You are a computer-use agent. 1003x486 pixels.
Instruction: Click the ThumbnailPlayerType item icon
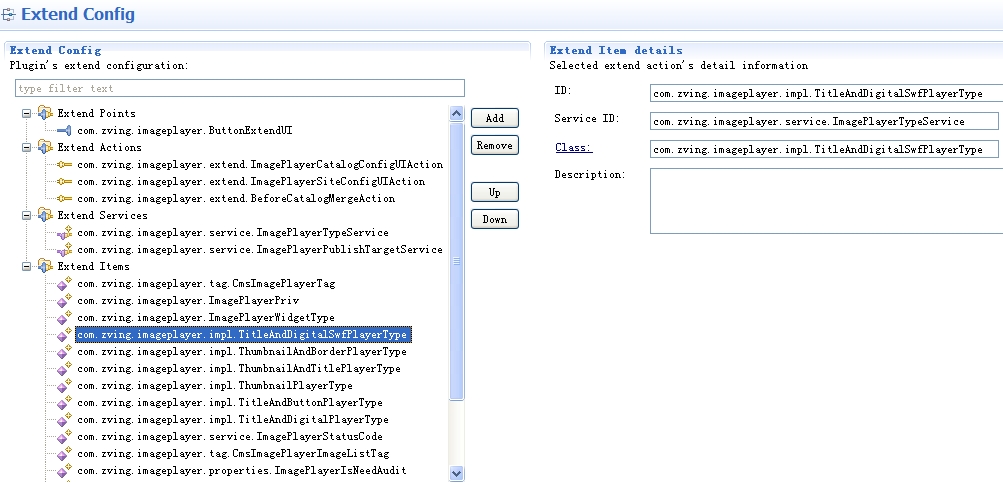(x=64, y=386)
